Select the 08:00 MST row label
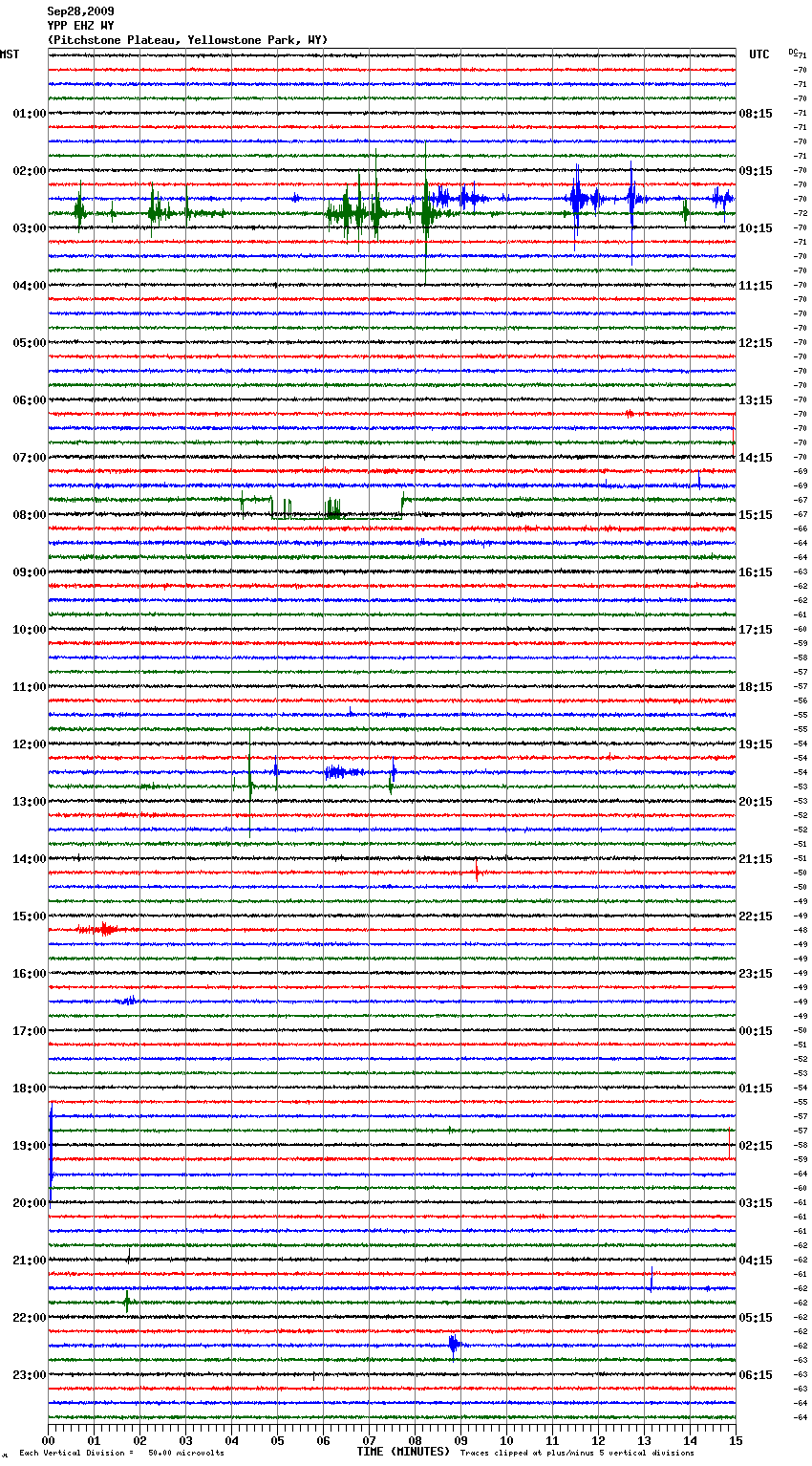This screenshot has height=1466, width=812. [29, 515]
